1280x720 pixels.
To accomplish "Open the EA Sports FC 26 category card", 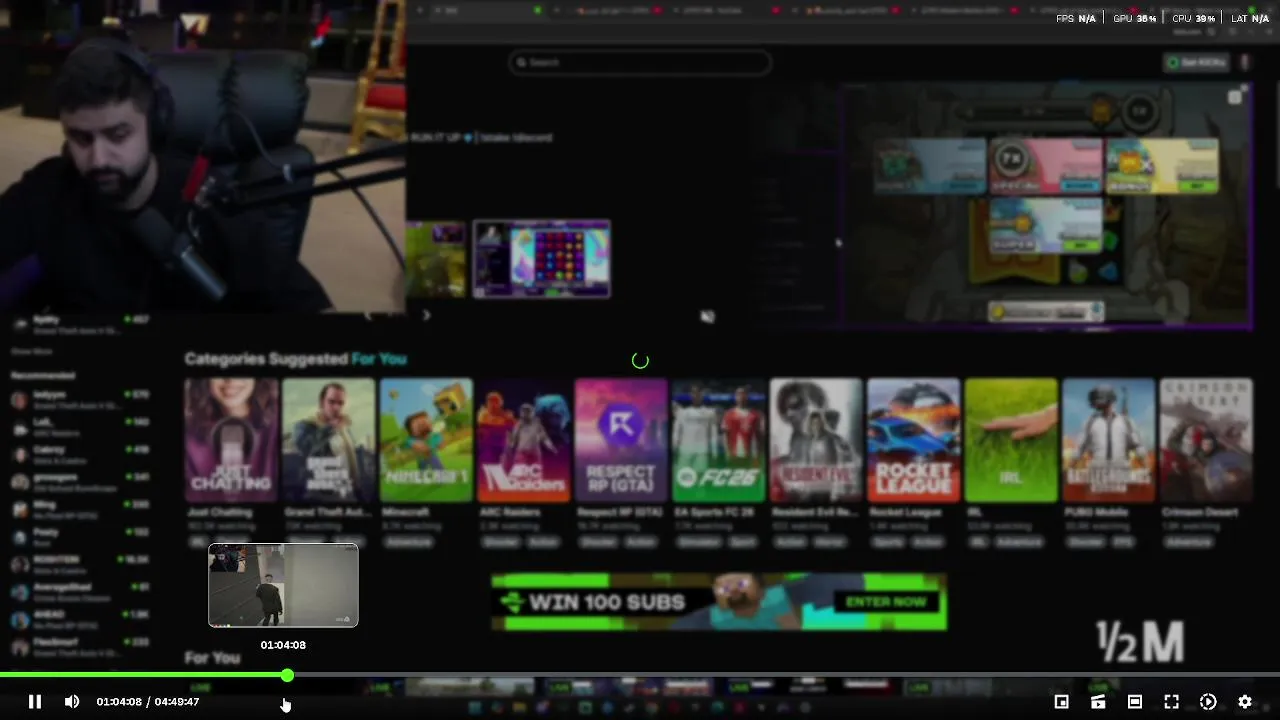I will (719, 440).
